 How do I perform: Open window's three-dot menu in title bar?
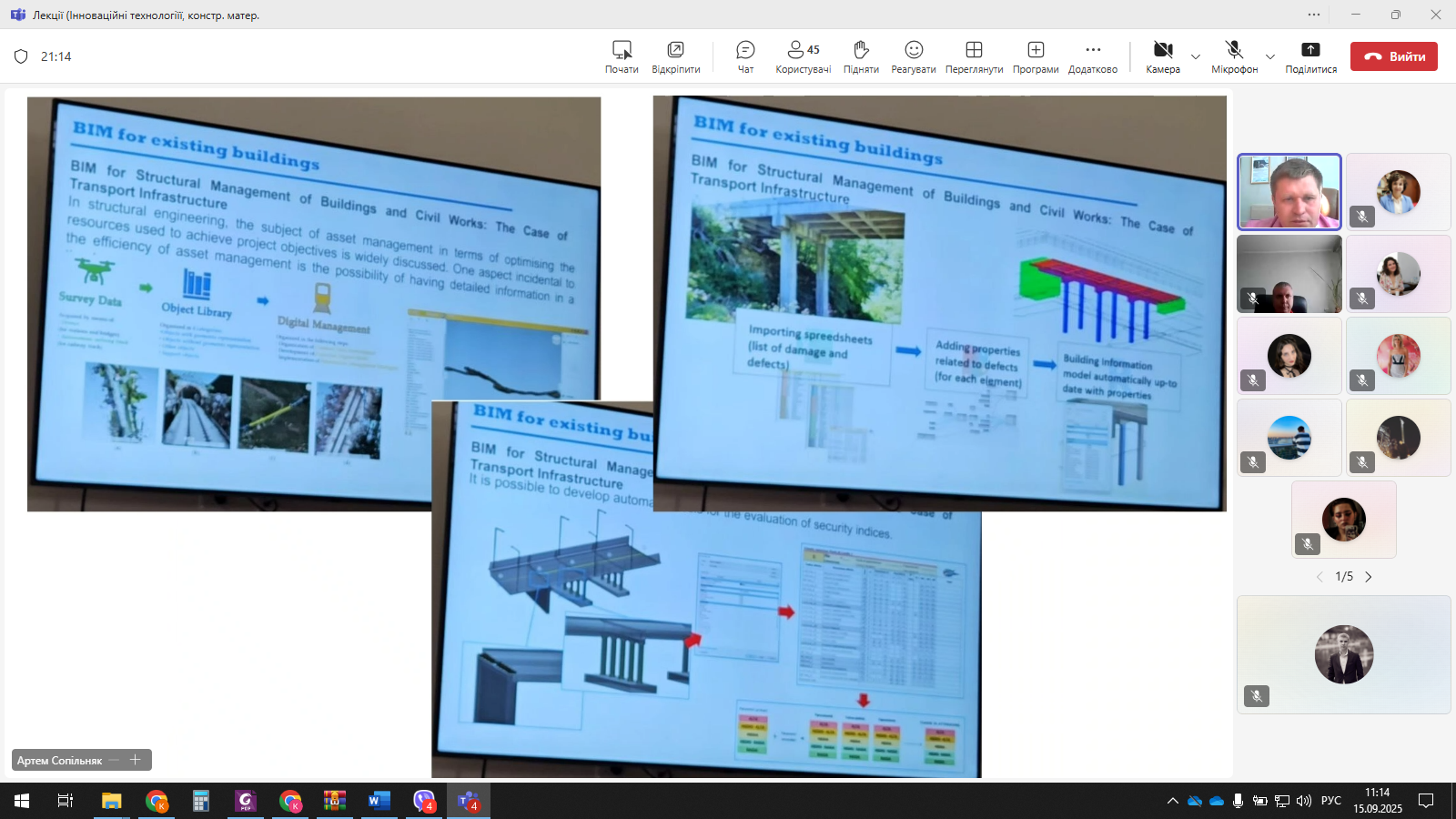[1314, 15]
